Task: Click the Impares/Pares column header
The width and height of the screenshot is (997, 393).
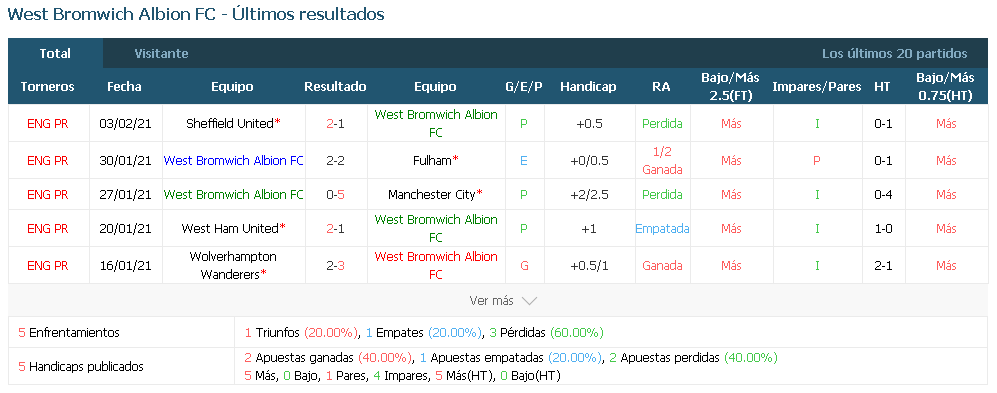Action: pos(816,86)
